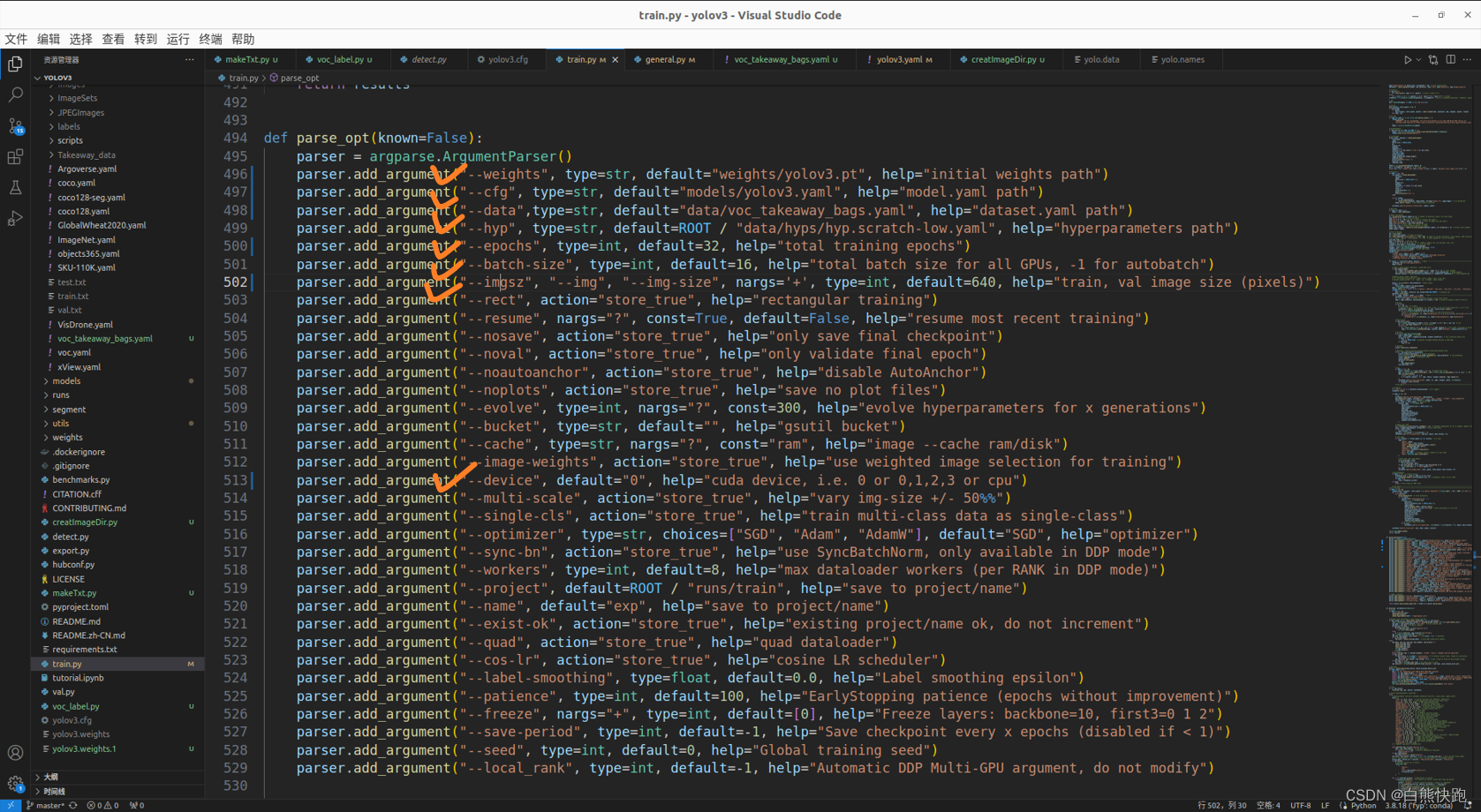Open Source Control view with 15 badge
The image size is (1481, 812).
tap(15, 126)
